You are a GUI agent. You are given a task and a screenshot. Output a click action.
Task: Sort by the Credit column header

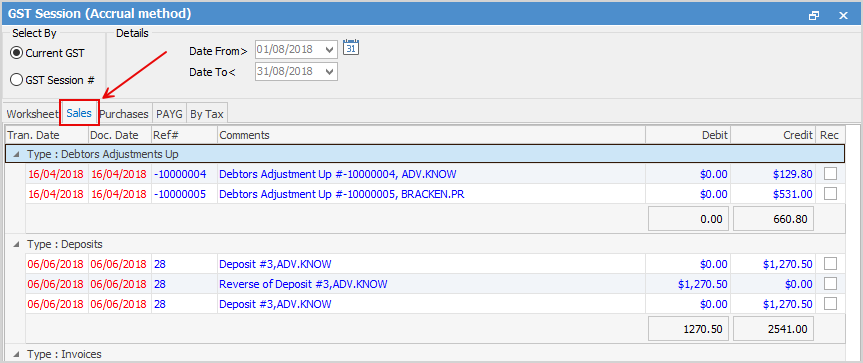773,135
